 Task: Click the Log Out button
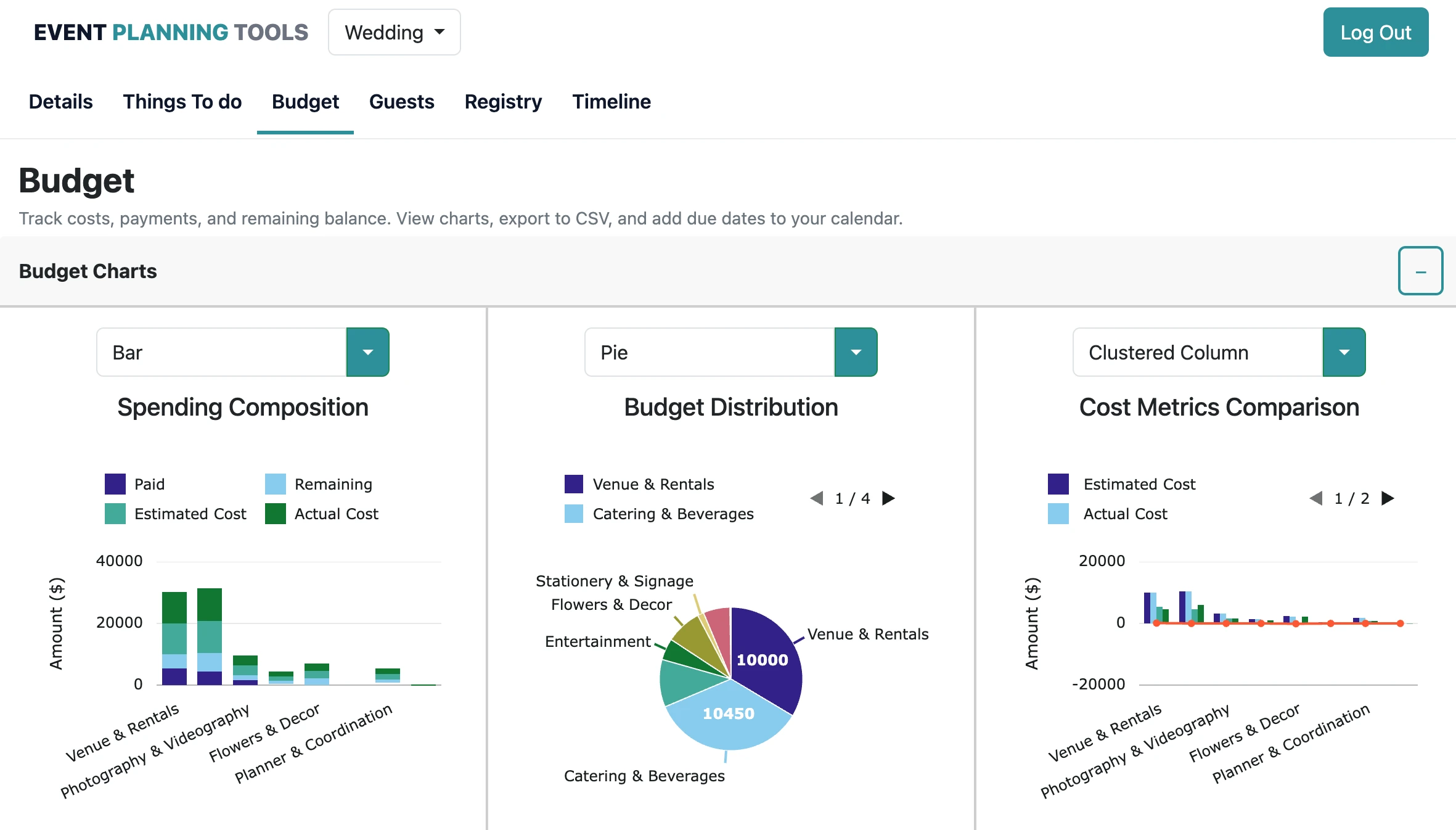1375,32
